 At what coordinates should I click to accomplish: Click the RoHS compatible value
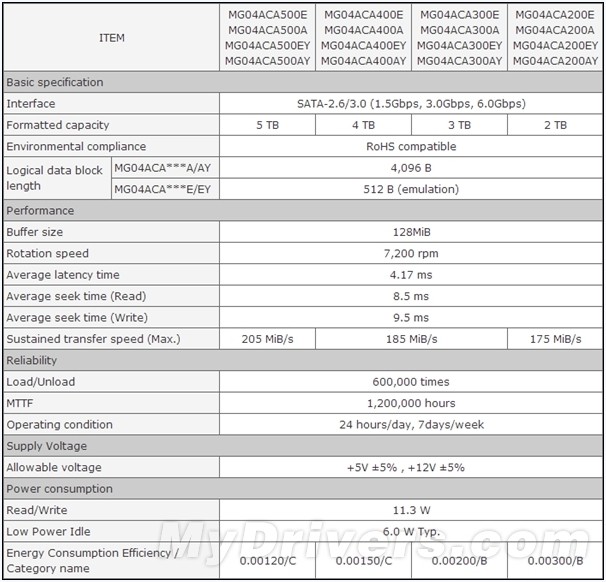(x=411, y=146)
